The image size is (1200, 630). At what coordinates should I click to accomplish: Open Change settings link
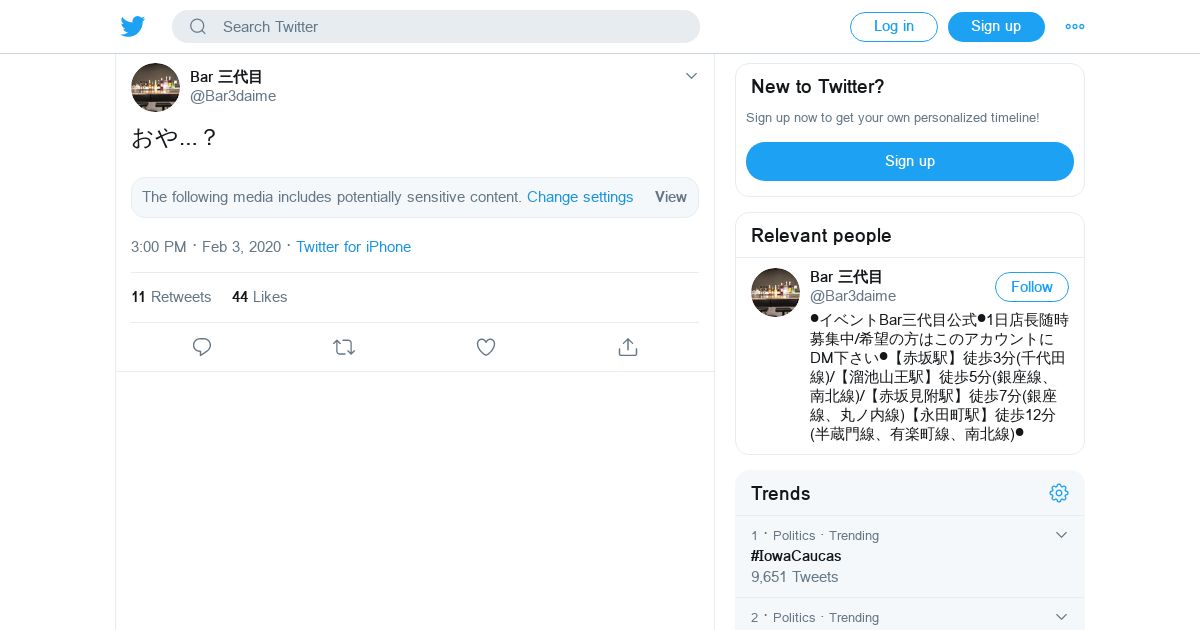point(580,197)
